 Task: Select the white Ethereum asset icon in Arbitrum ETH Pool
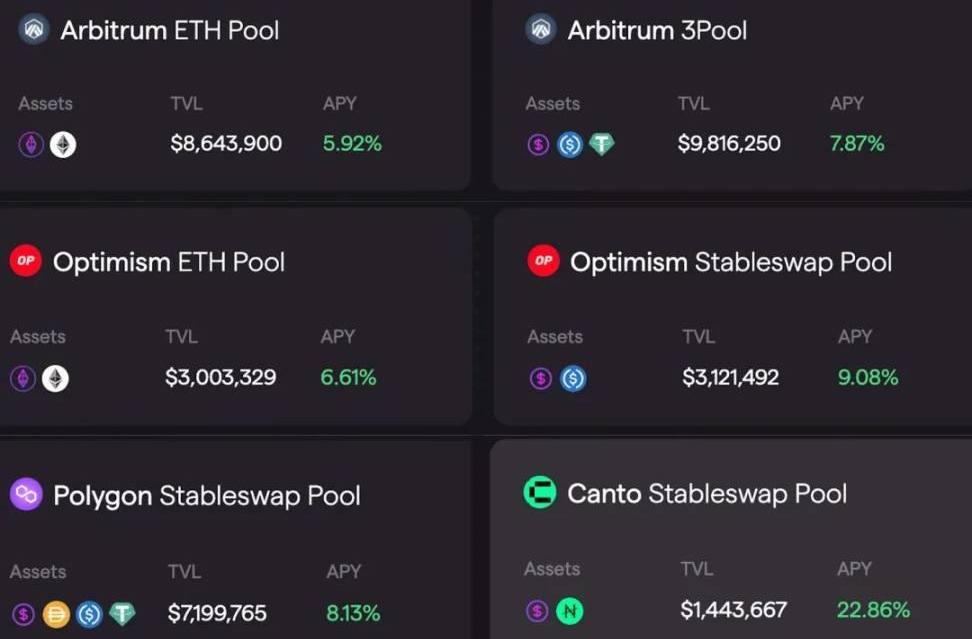(x=63, y=145)
